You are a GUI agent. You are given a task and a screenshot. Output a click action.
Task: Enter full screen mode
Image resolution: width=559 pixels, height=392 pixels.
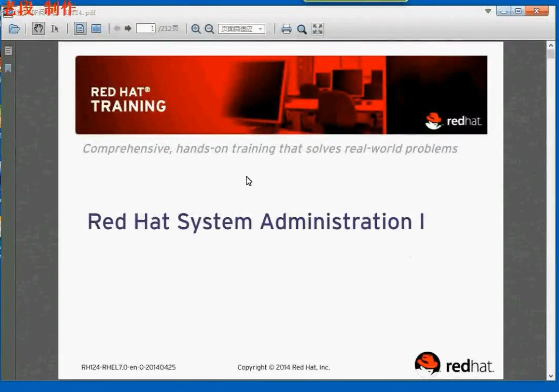click(317, 29)
